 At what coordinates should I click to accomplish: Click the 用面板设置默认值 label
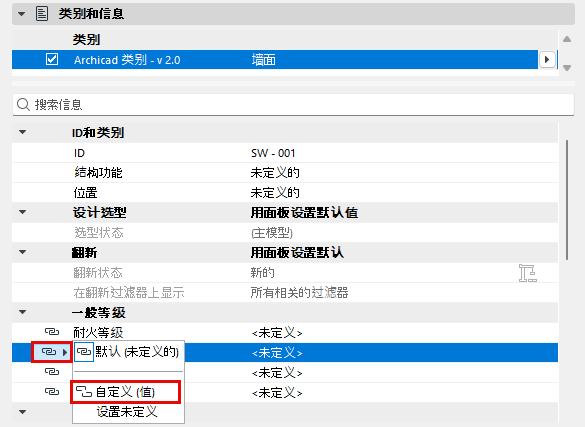click(x=304, y=213)
